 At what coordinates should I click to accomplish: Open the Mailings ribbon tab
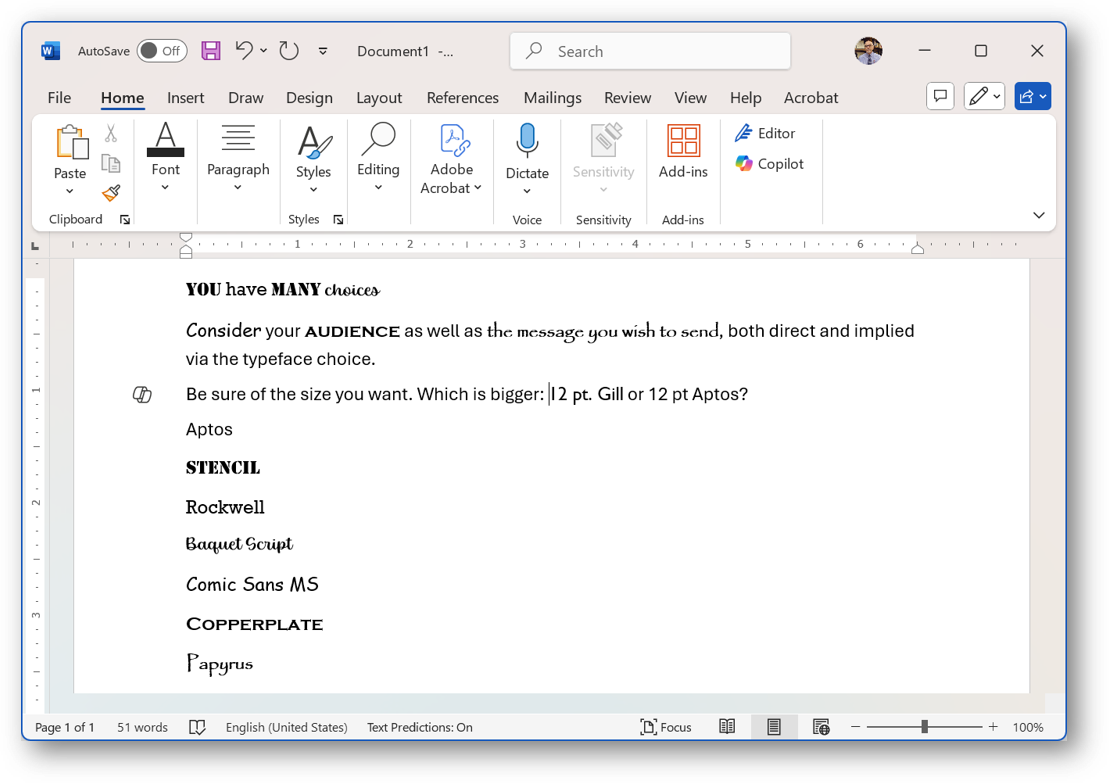click(x=552, y=97)
